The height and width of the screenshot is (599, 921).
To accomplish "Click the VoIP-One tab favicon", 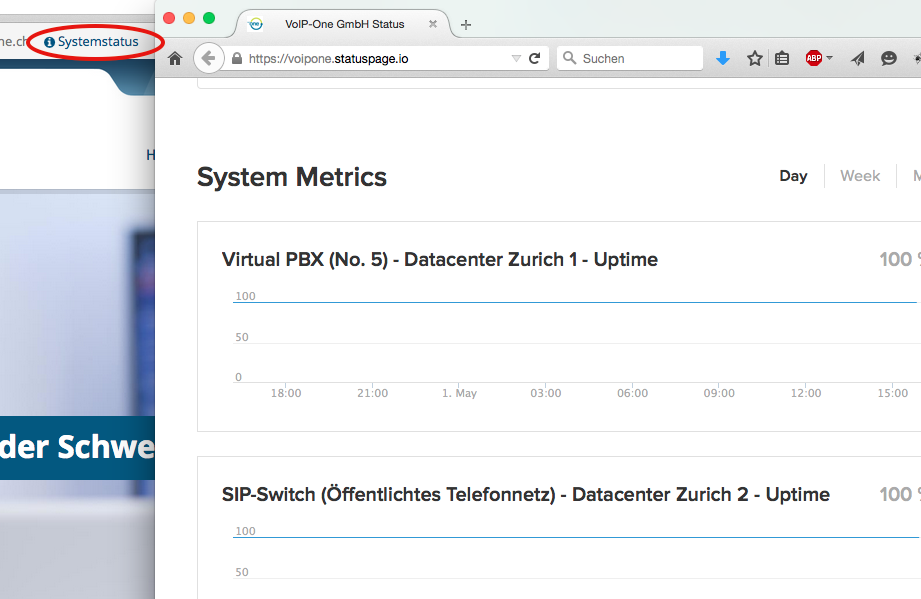I will tap(256, 24).
